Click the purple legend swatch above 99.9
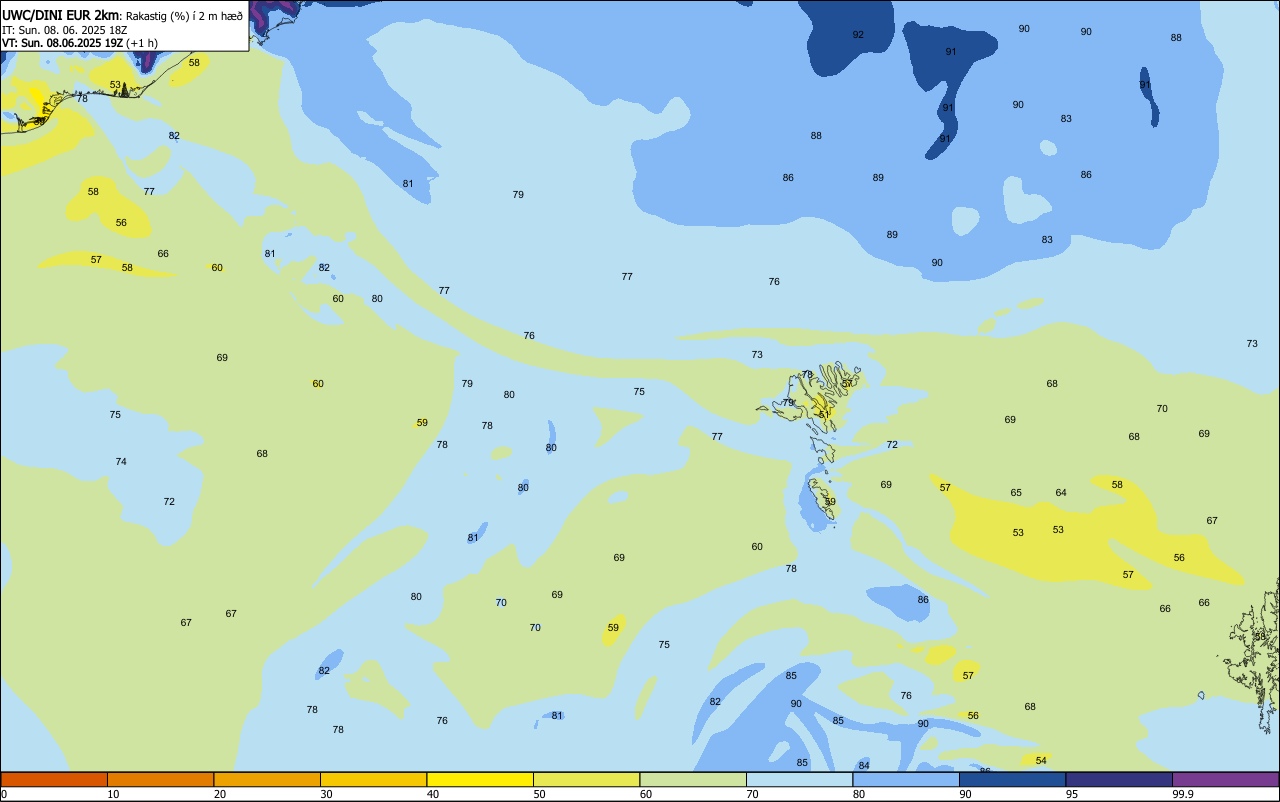Image resolution: width=1280 pixels, height=802 pixels. [x=1225, y=779]
